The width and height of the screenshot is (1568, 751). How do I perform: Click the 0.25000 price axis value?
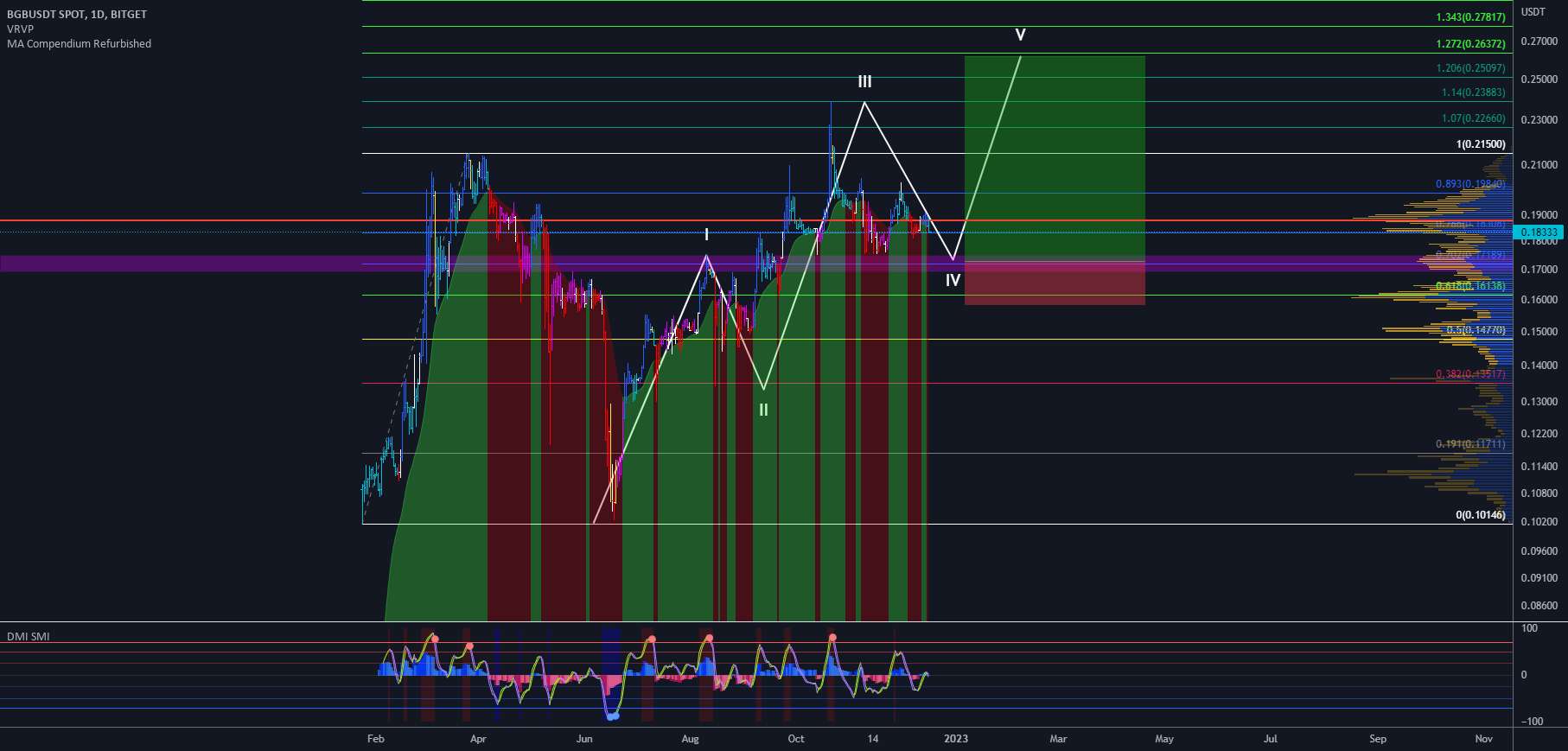1539,80
